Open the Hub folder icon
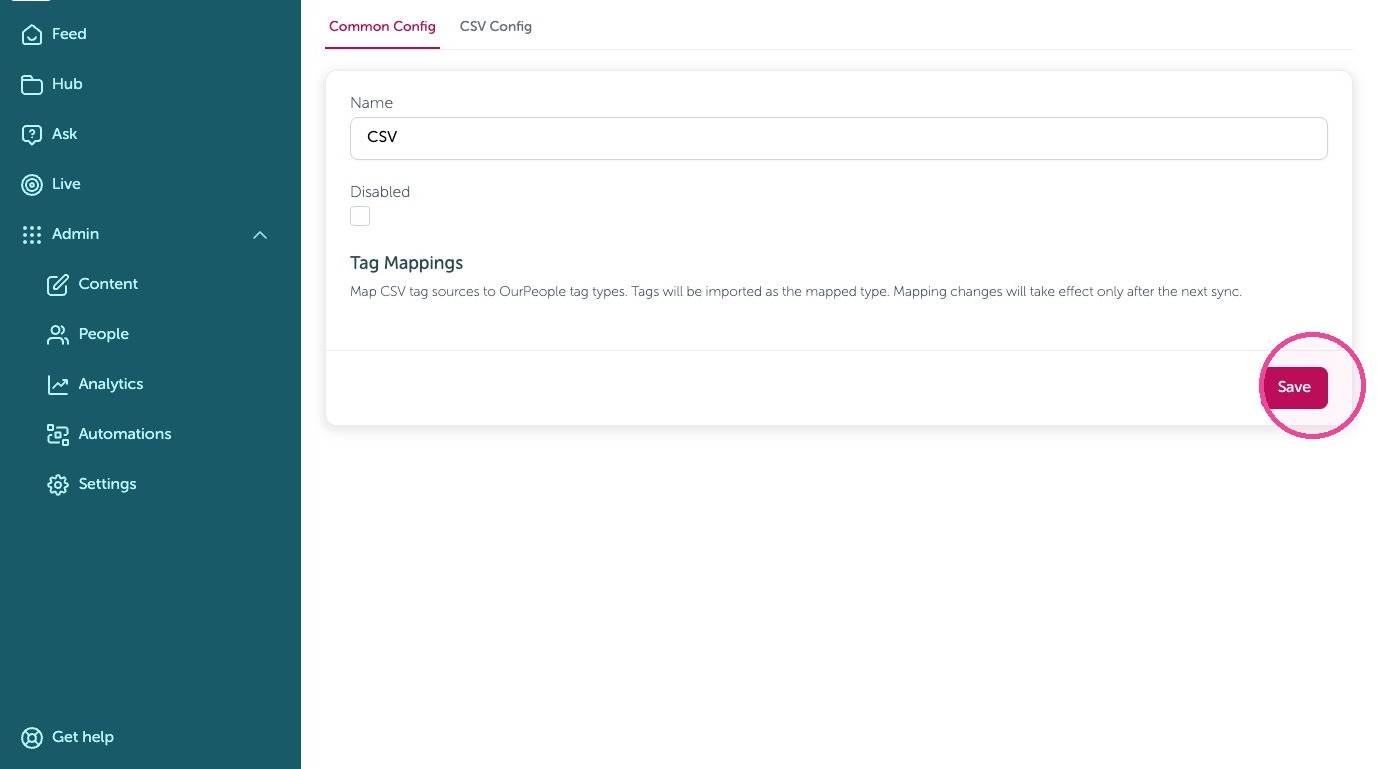This screenshot has height=769, width=1377. tap(32, 84)
